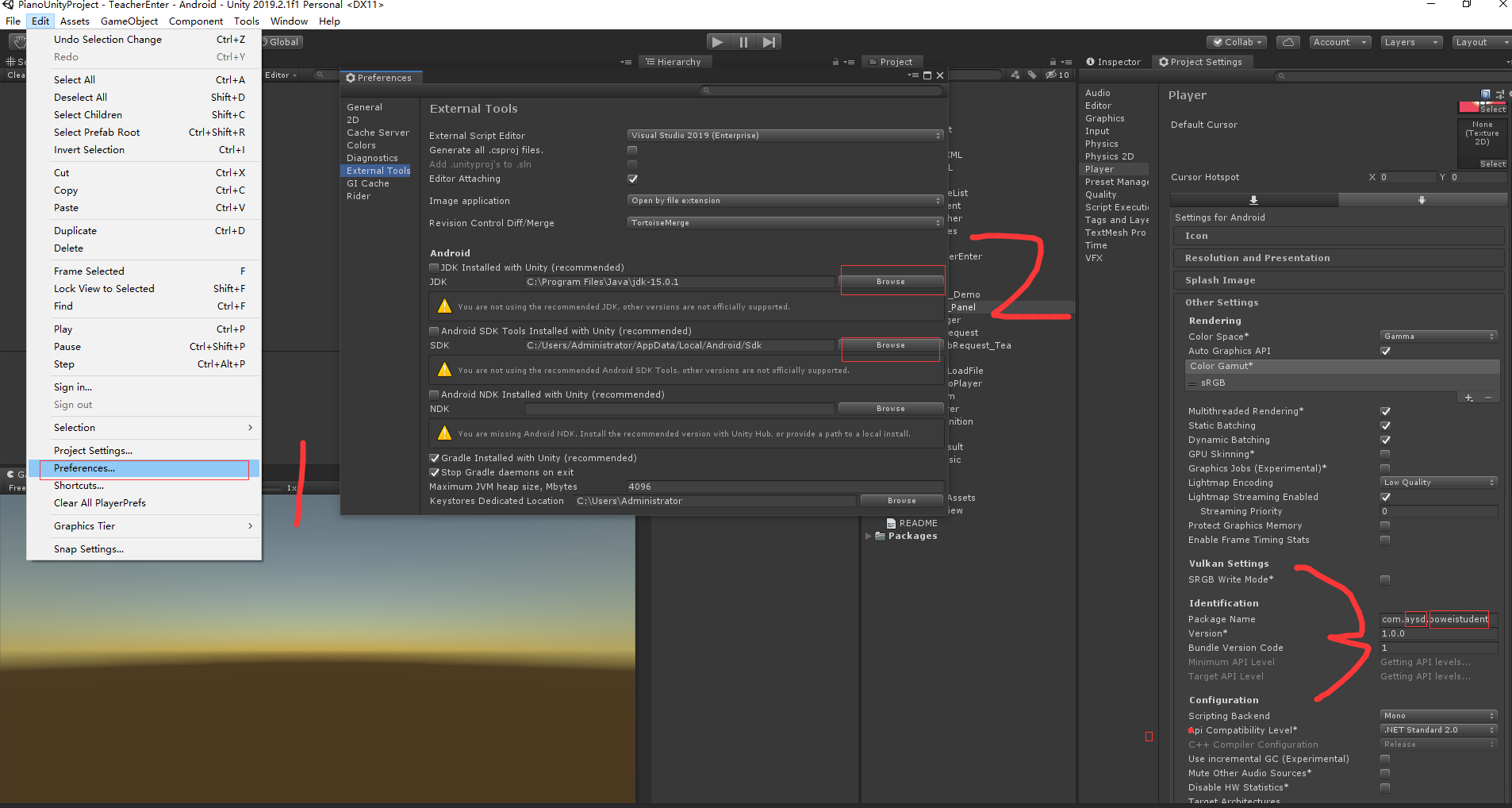Open Player settings help reference icon
This screenshot has width=1512, height=808.
pyautogui.click(x=1486, y=94)
